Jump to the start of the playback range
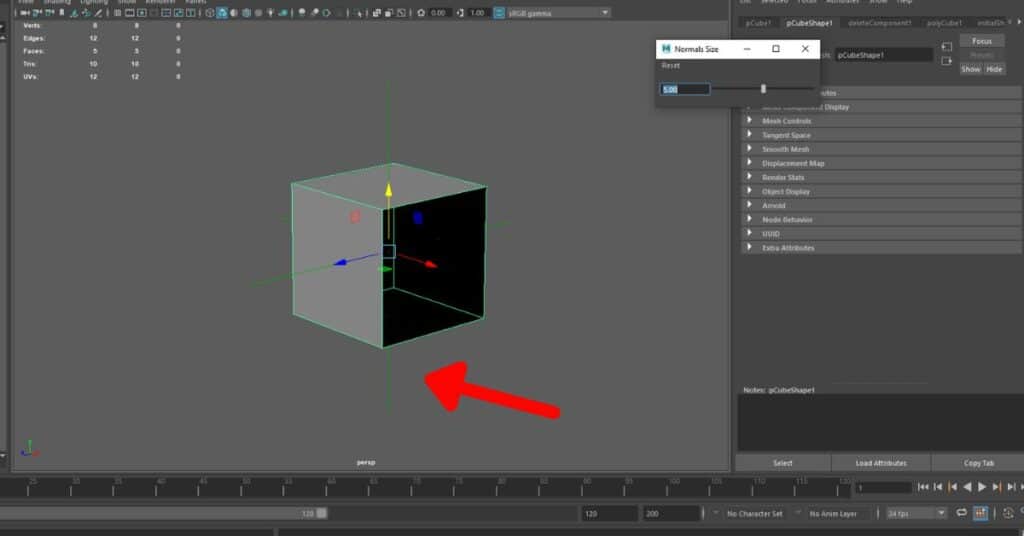1024x536 pixels. click(923, 487)
